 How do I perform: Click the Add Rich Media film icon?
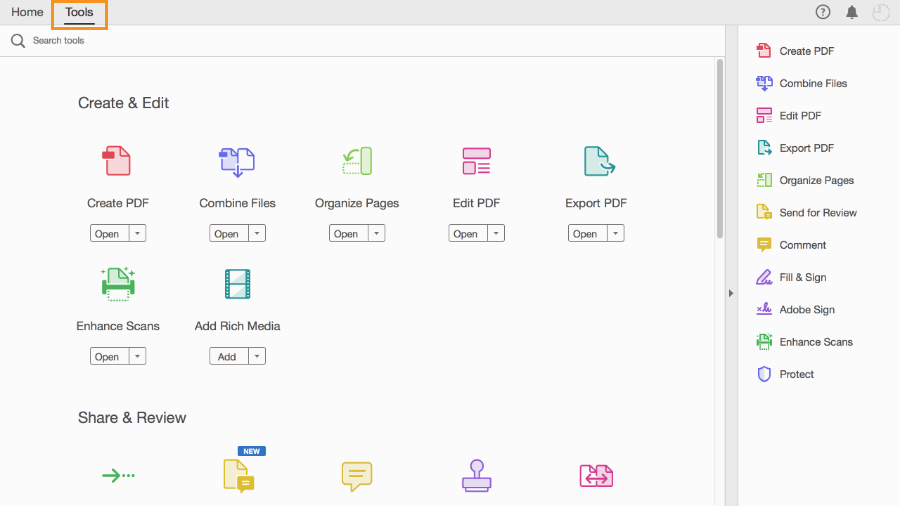[x=237, y=284]
